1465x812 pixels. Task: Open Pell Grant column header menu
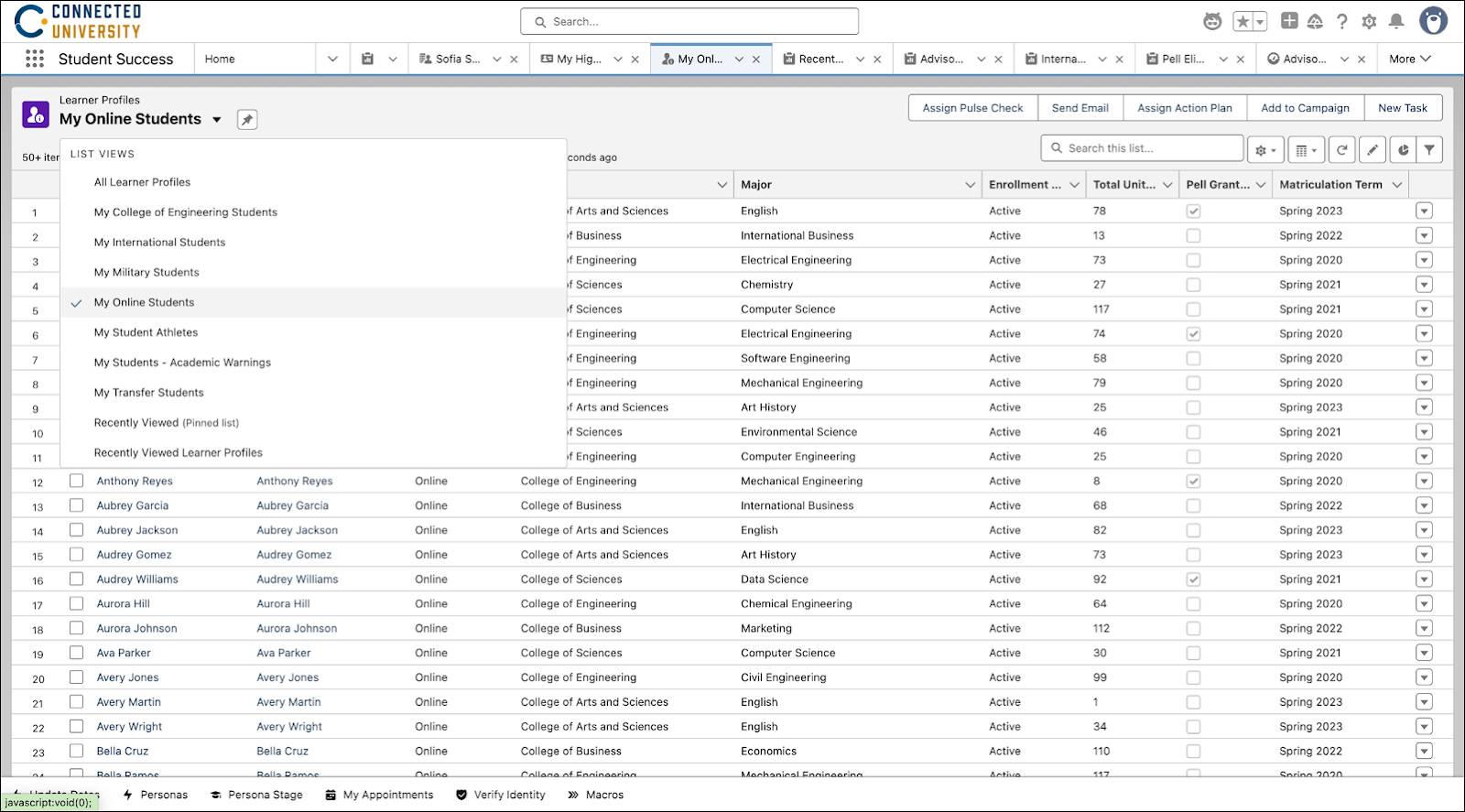click(1261, 185)
